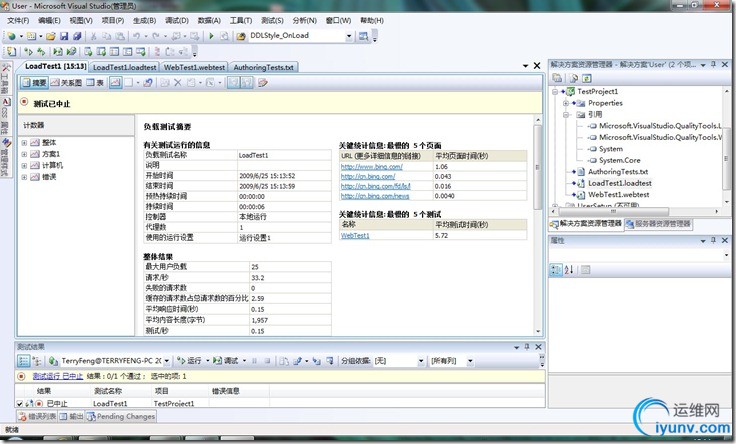Toggle the graph display icon in load test toolbar
This screenshot has height=444, width=736.
115,83
